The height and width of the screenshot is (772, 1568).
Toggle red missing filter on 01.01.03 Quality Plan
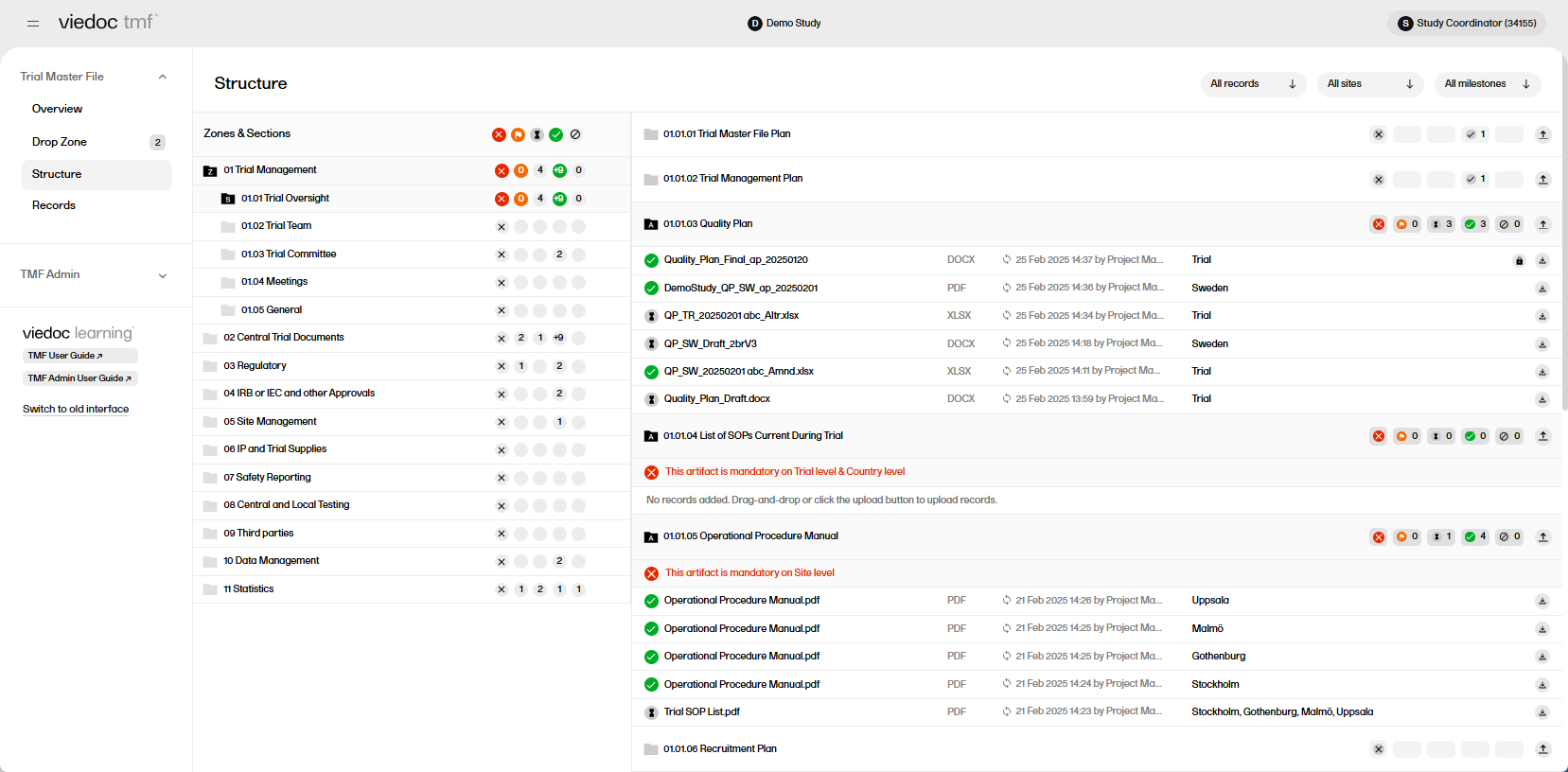[x=1378, y=224]
